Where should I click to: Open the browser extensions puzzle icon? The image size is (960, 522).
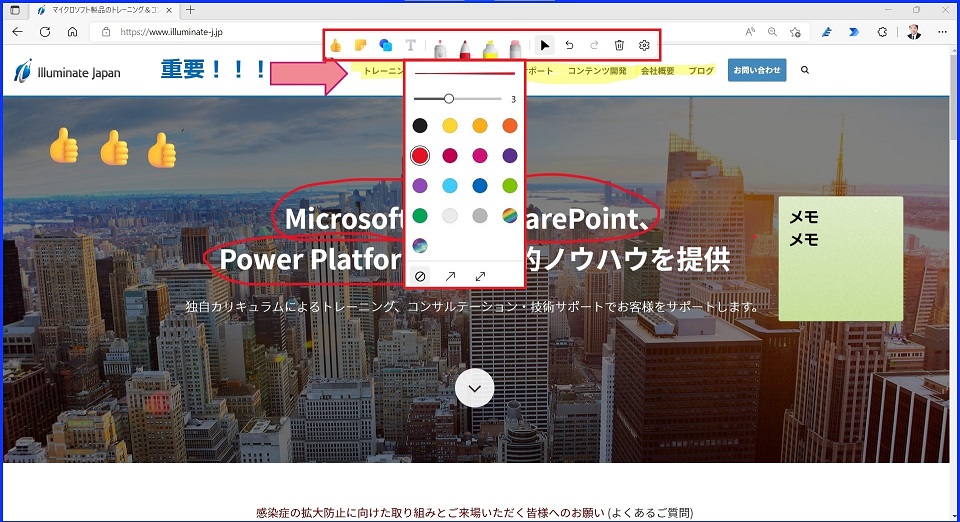(882, 32)
